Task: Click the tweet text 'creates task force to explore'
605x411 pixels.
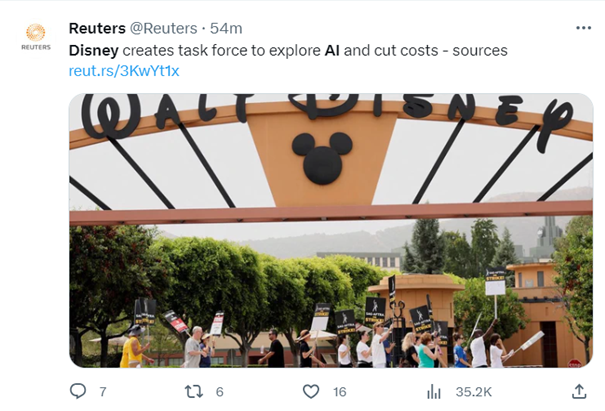Action: point(221,51)
